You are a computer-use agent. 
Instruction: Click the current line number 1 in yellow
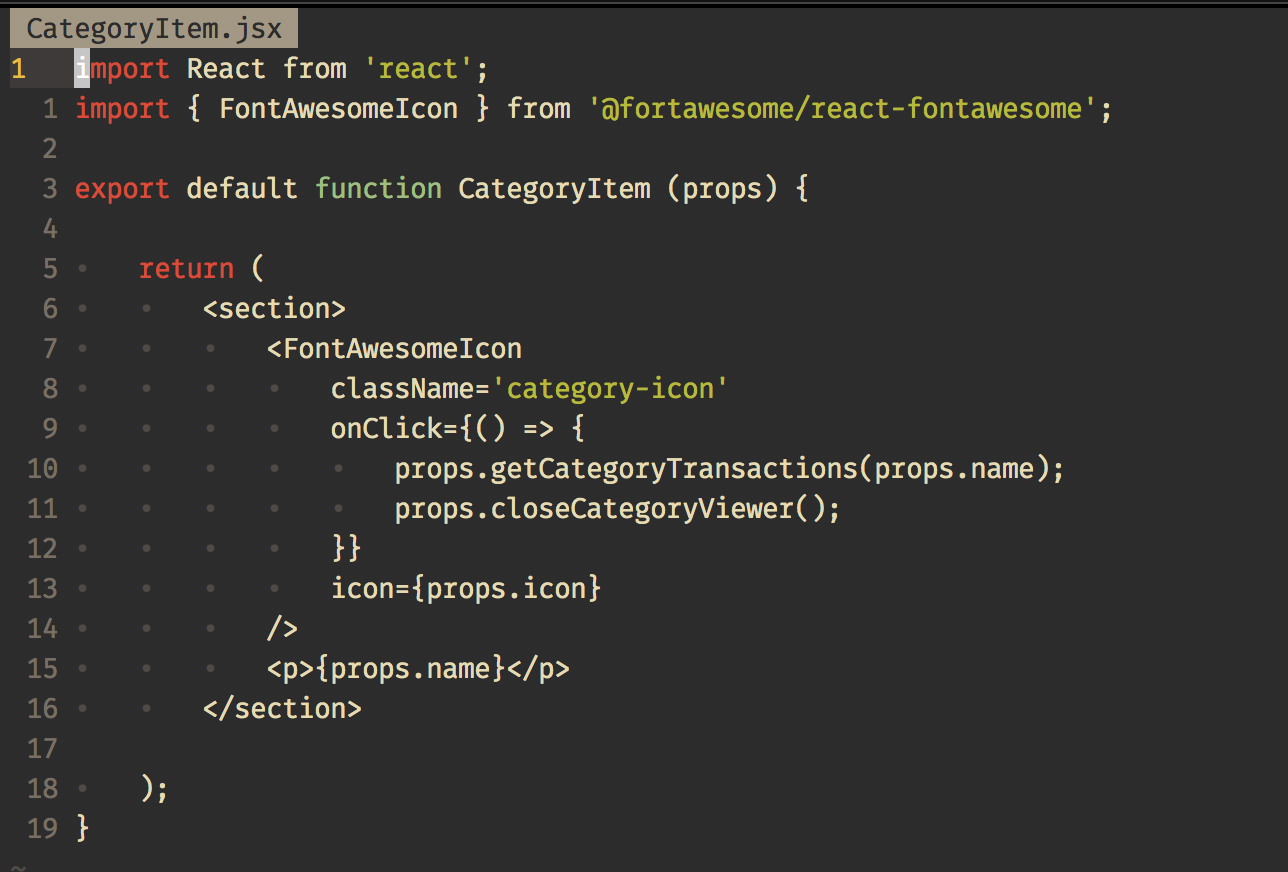18,69
